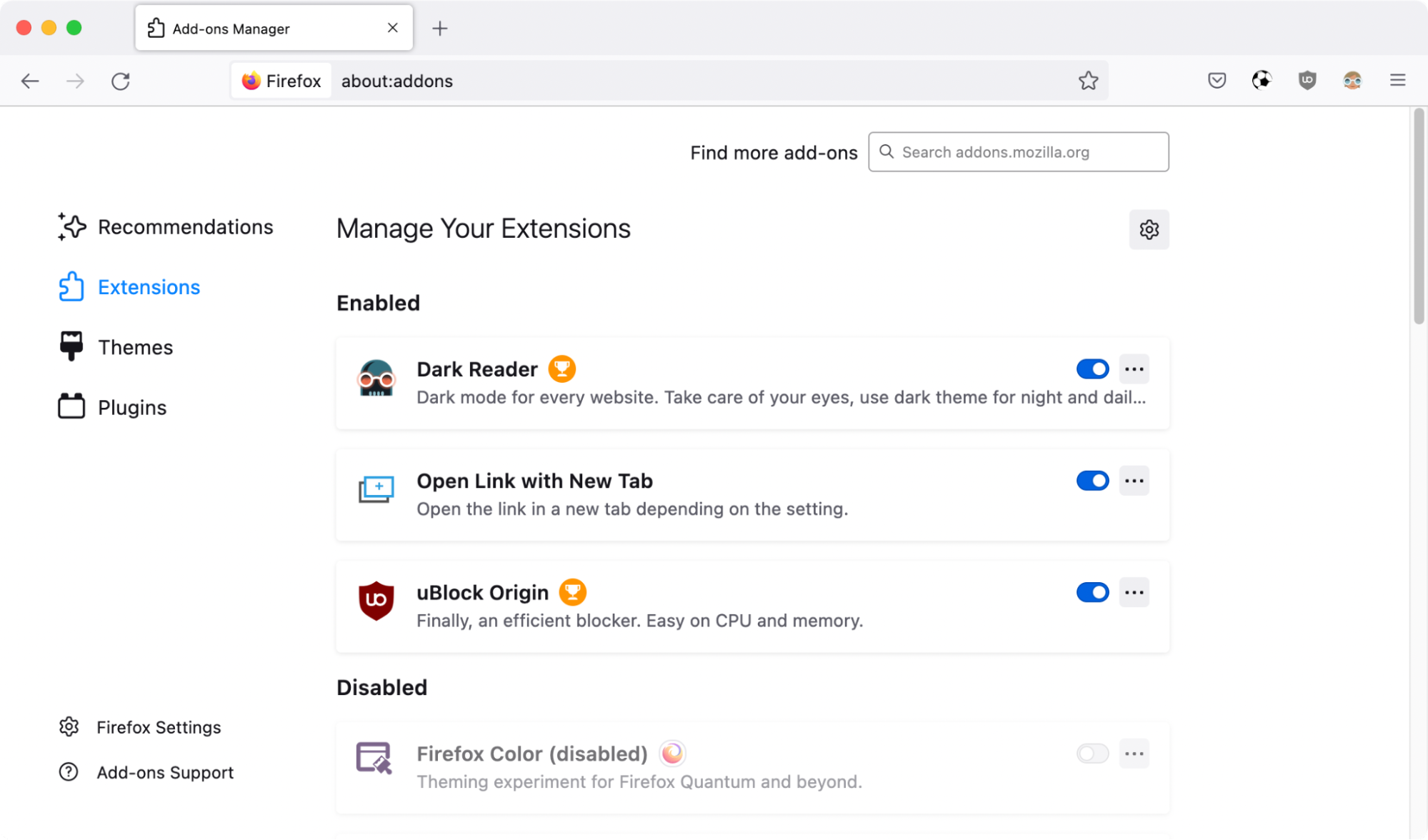1428x840 pixels.
Task: Open the Open Link with New Tab details
Action: 534,481
